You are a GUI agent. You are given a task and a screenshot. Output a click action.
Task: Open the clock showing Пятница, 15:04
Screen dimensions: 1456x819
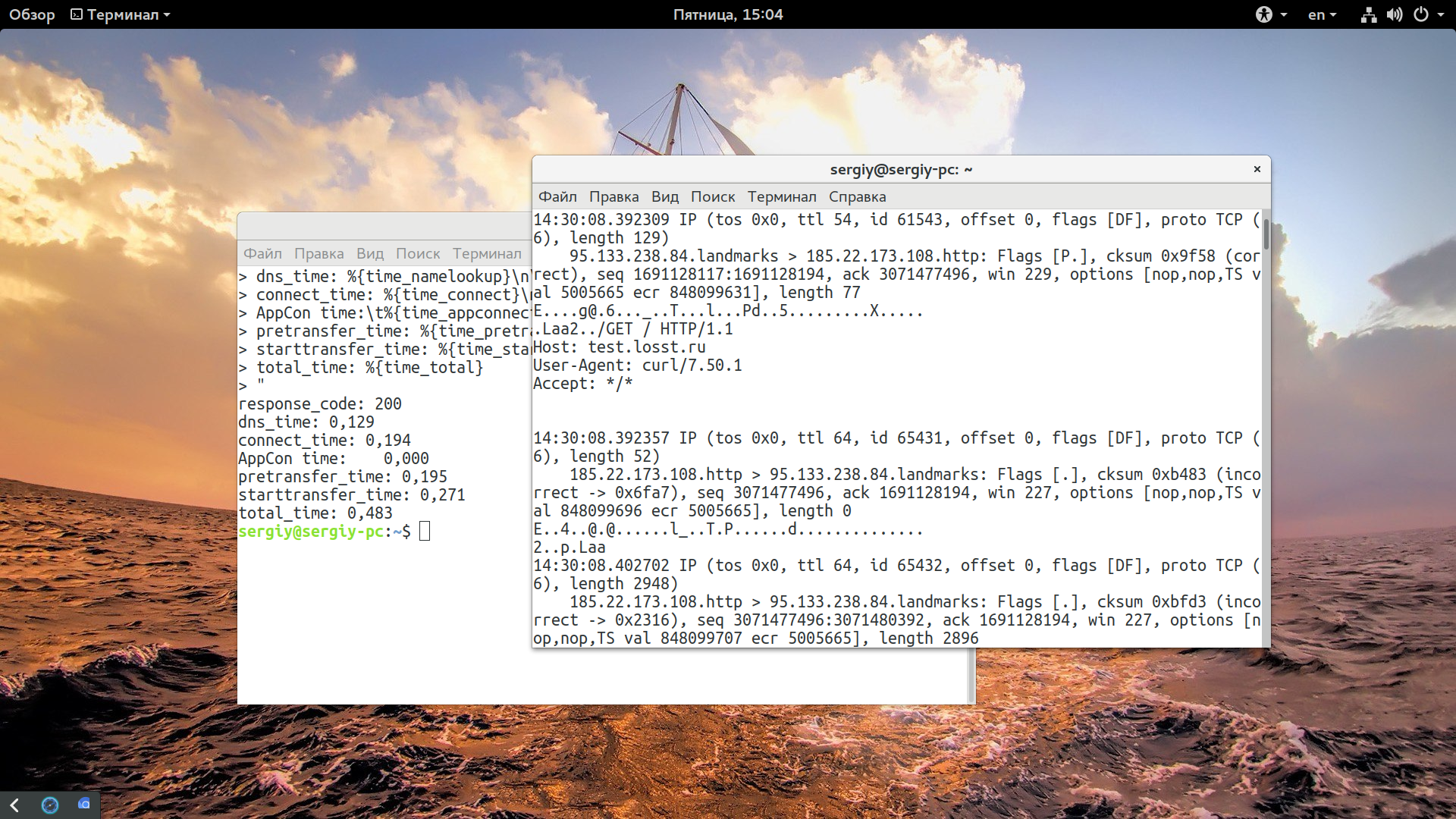coord(728,14)
